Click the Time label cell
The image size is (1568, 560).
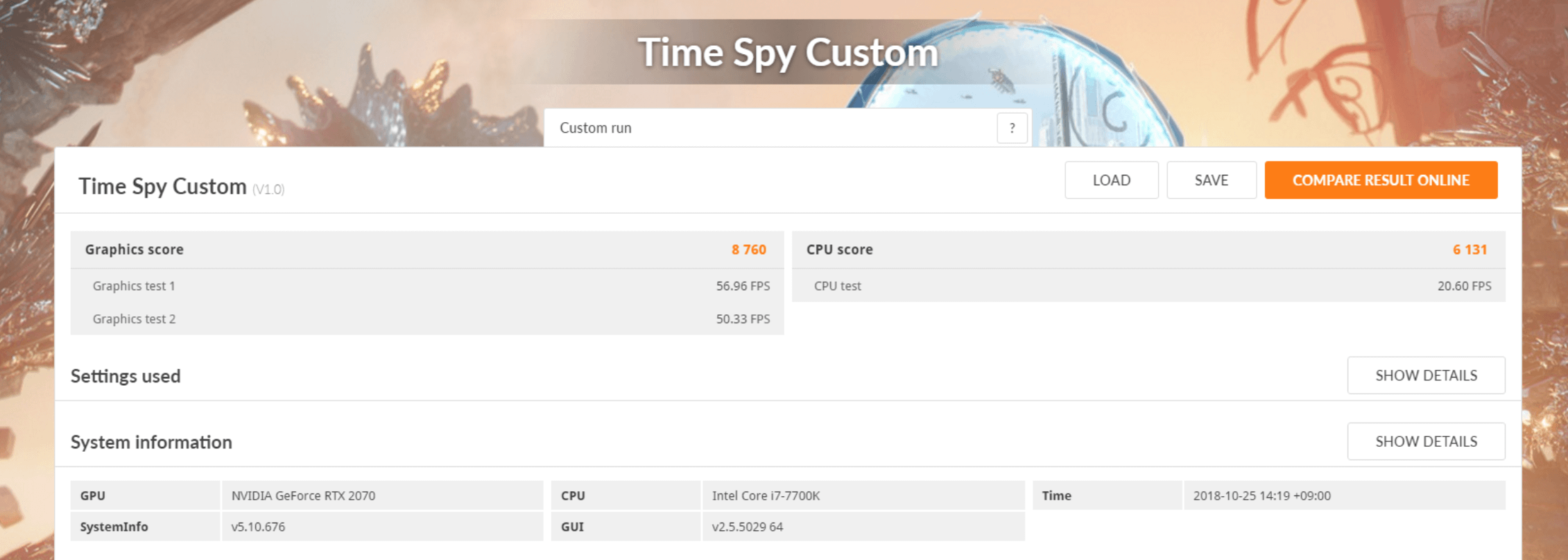coord(1107,495)
